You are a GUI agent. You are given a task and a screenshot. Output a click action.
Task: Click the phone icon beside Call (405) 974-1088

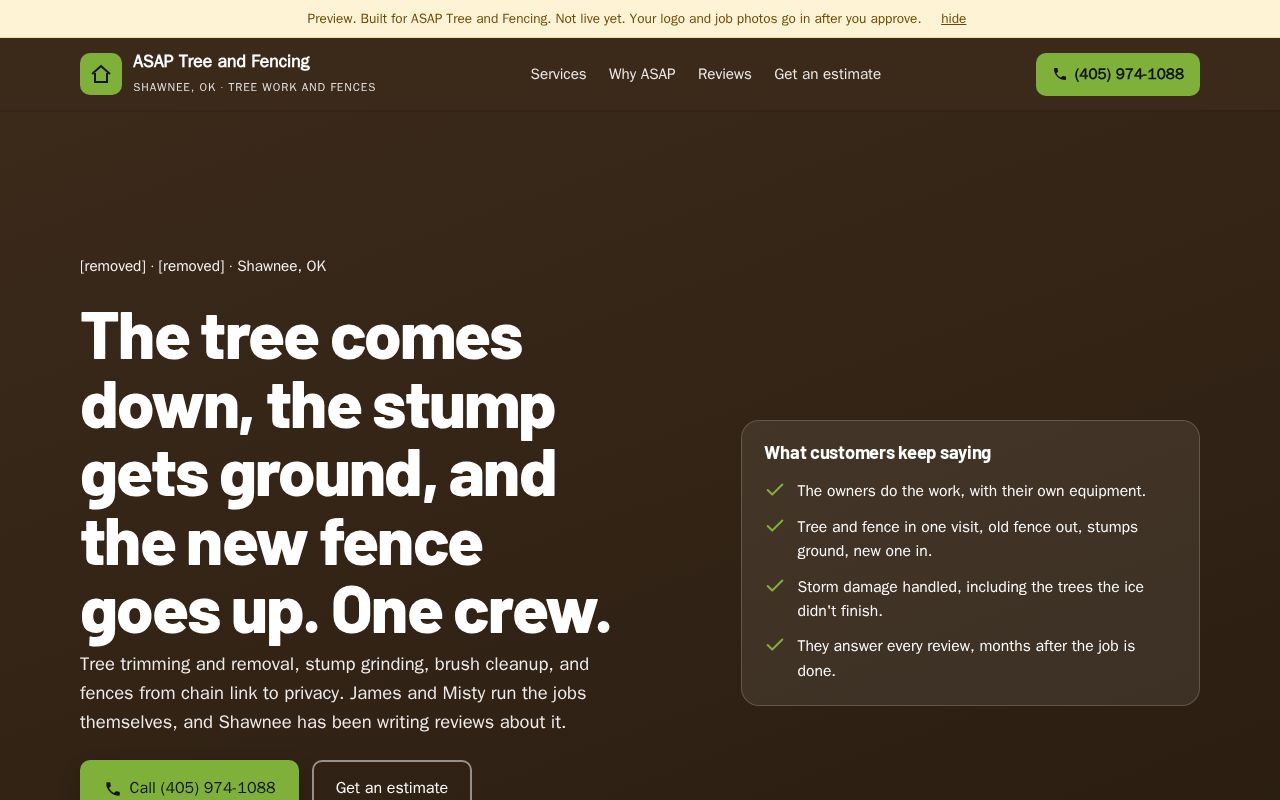point(113,788)
